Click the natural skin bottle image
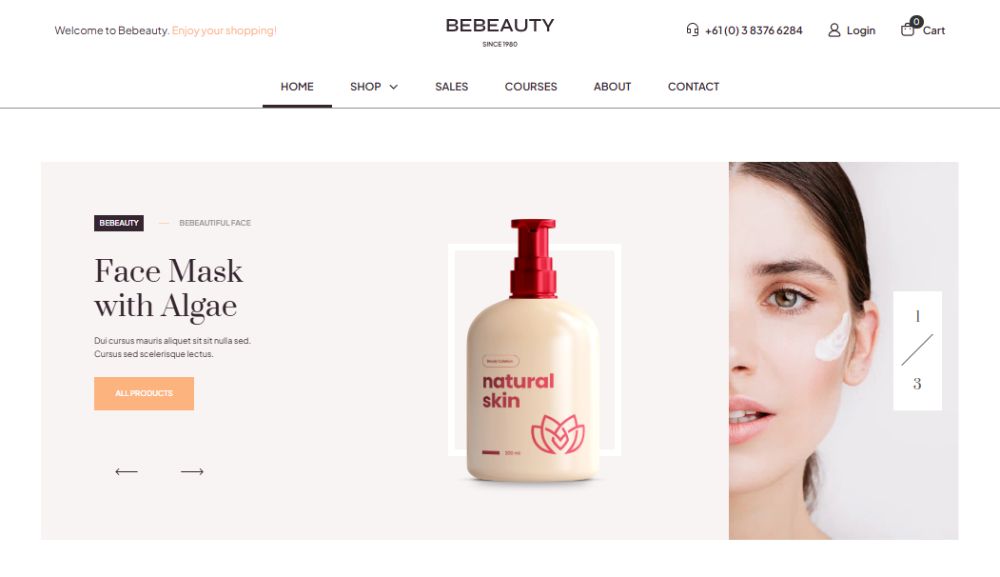The image size is (1000, 577). pos(533,351)
